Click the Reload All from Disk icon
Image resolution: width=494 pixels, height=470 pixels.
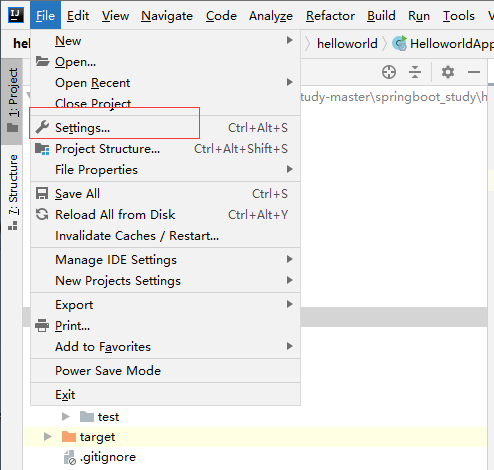coord(42,214)
